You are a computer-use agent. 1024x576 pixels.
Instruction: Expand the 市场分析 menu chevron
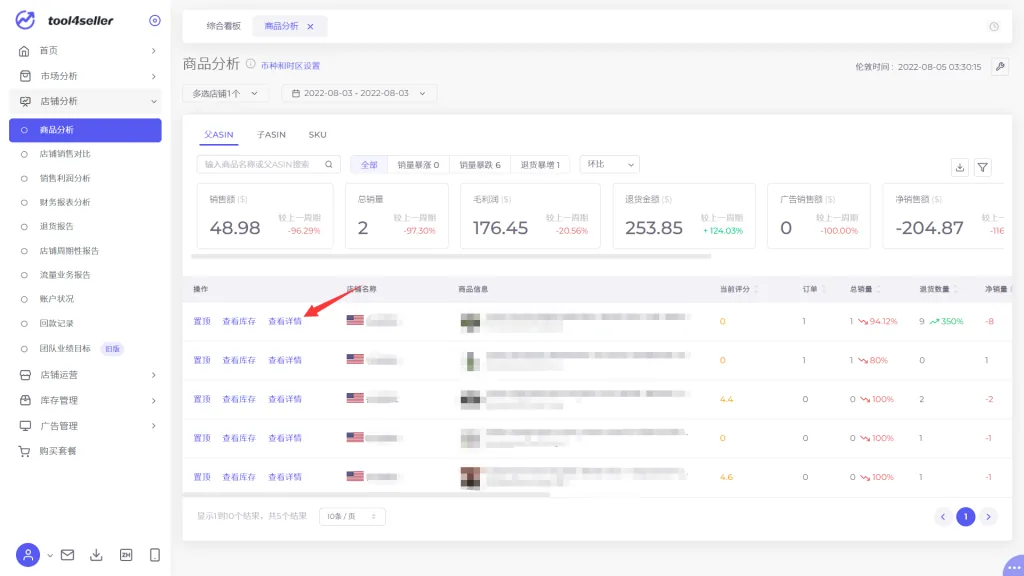pyautogui.click(x=153, y=76)
